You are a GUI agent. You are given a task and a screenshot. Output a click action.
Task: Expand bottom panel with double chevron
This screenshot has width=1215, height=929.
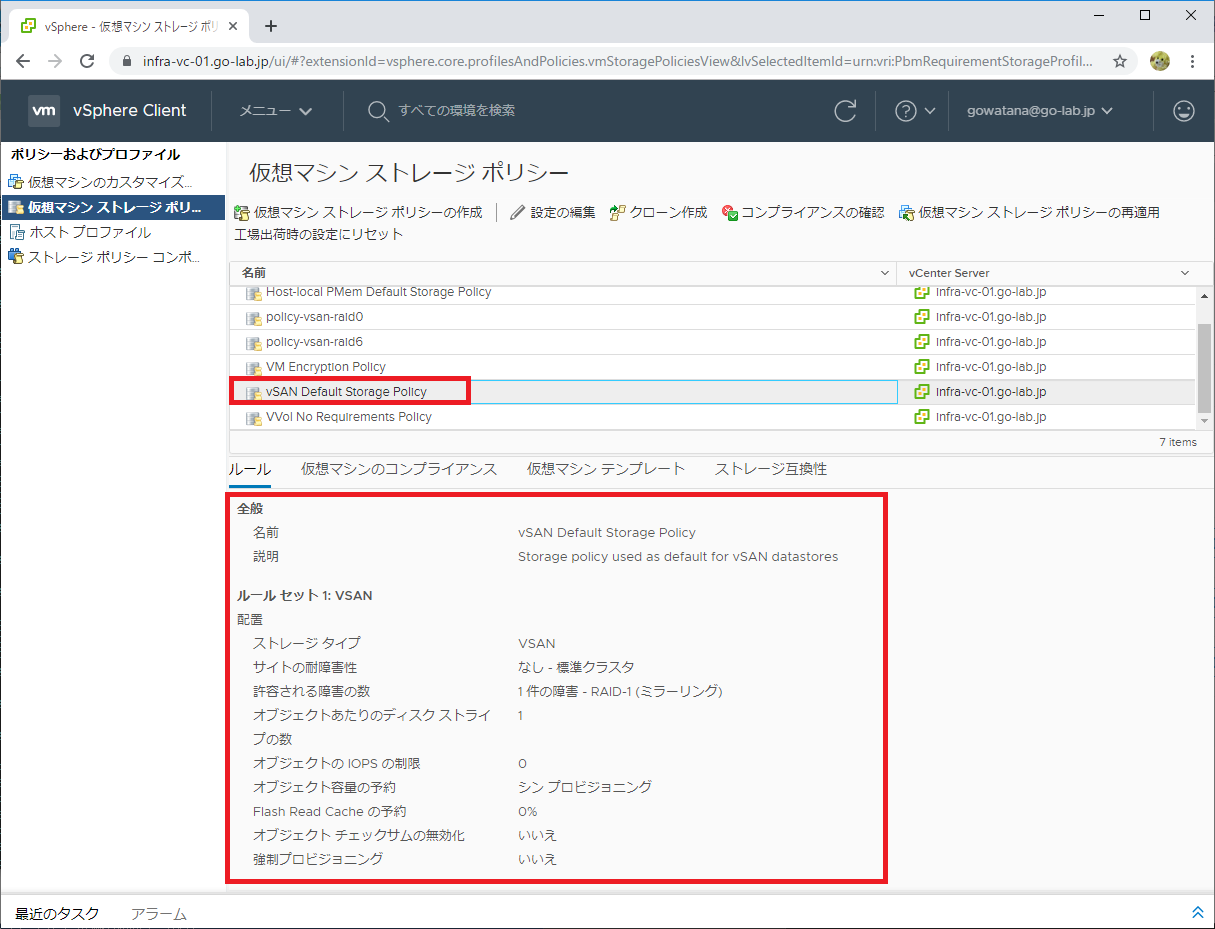(x=1198, y=912)
